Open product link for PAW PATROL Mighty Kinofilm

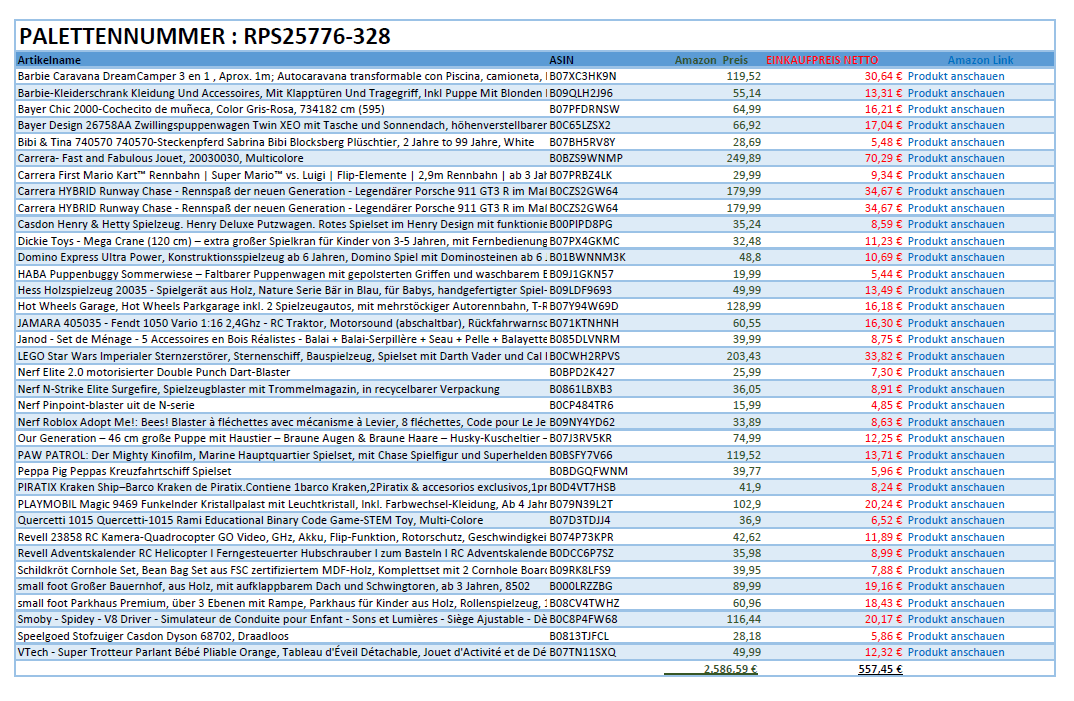click(x=955, y=455)
